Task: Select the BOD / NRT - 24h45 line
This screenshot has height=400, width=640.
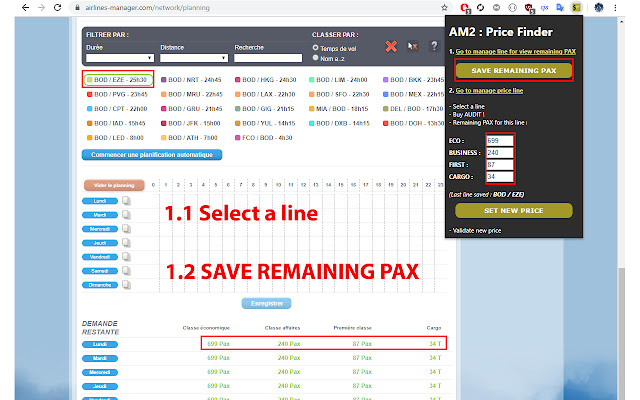Action: pyautogui.click(x=191, y=80)
